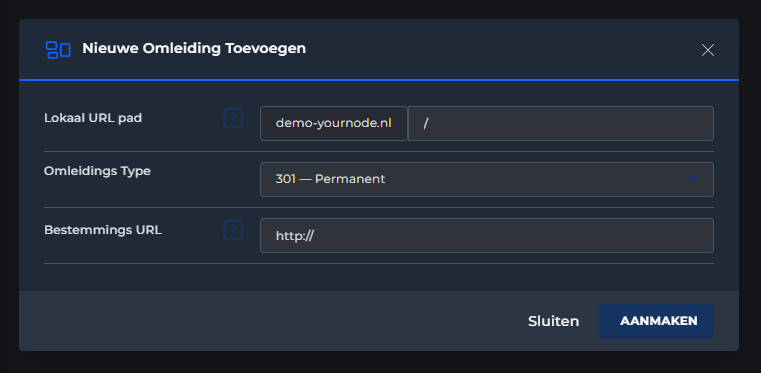The image size is (761, 373).
Task: Click the Sluiten link
Action: point(554,322)
